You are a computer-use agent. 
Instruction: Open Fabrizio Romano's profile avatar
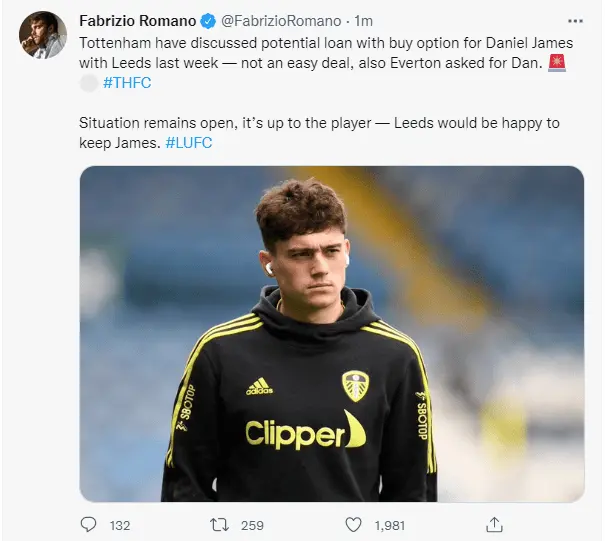(42, 35)
